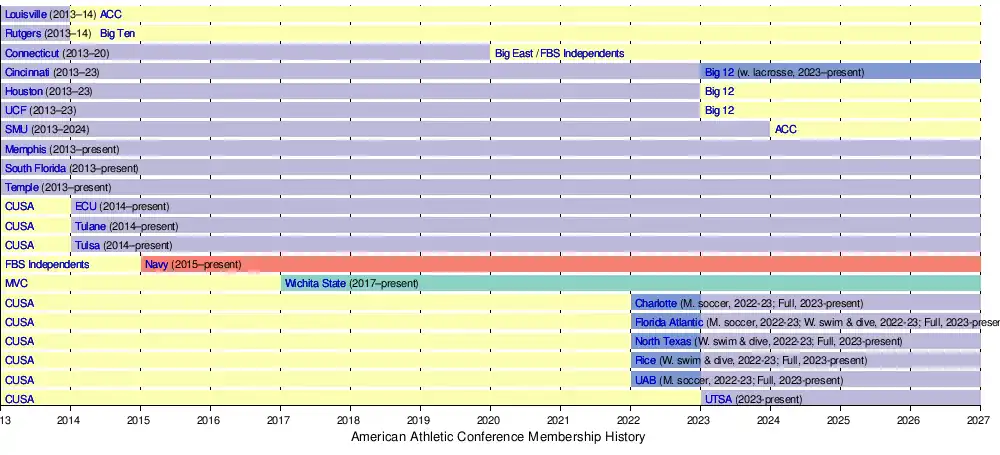The height and width of the screenshot is (455, 1000).
Task: Click the Rutgers link
Action: point(23,33)
